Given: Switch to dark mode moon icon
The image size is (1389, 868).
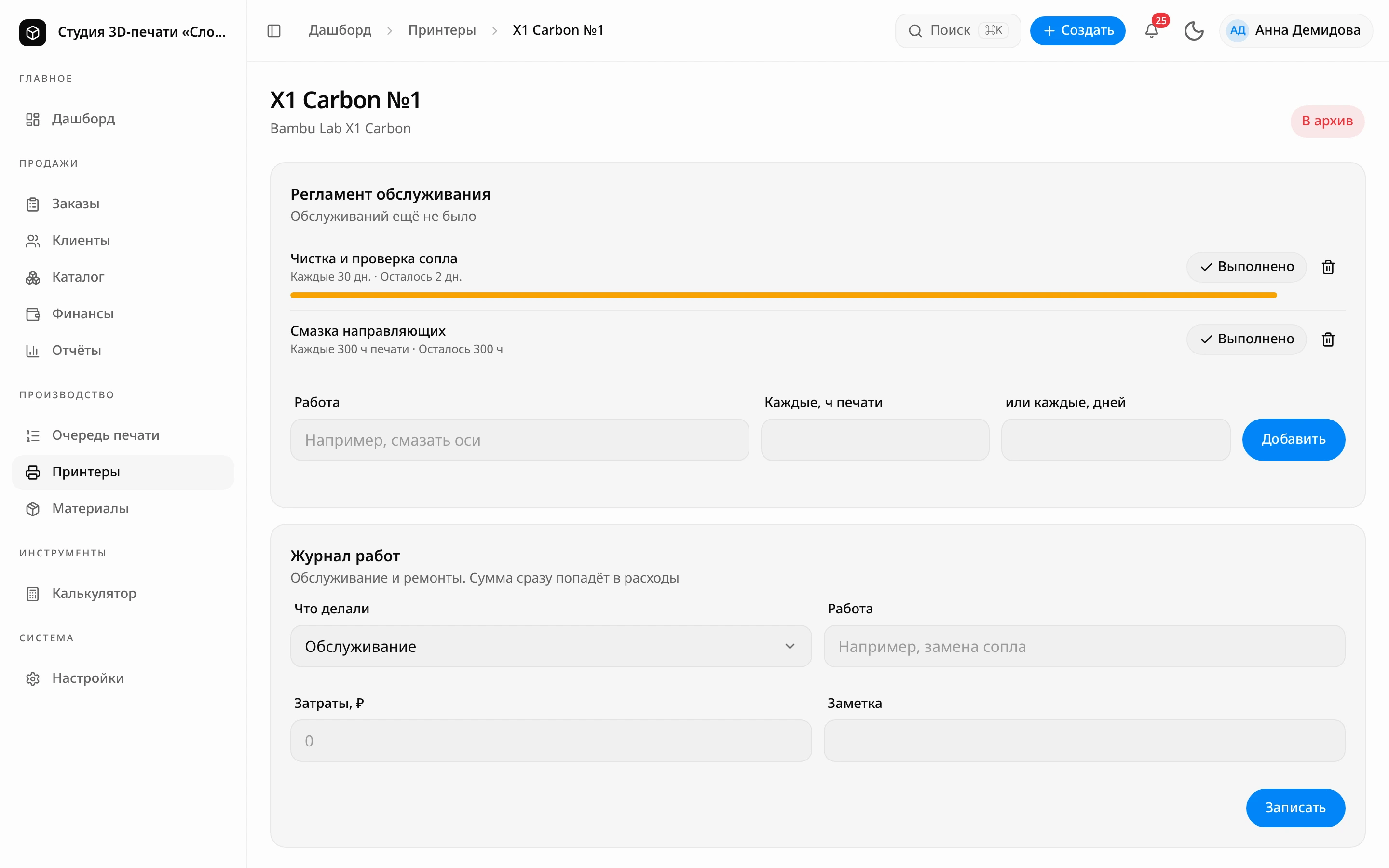Looking at the screenshot, I should click(1194, 30).
